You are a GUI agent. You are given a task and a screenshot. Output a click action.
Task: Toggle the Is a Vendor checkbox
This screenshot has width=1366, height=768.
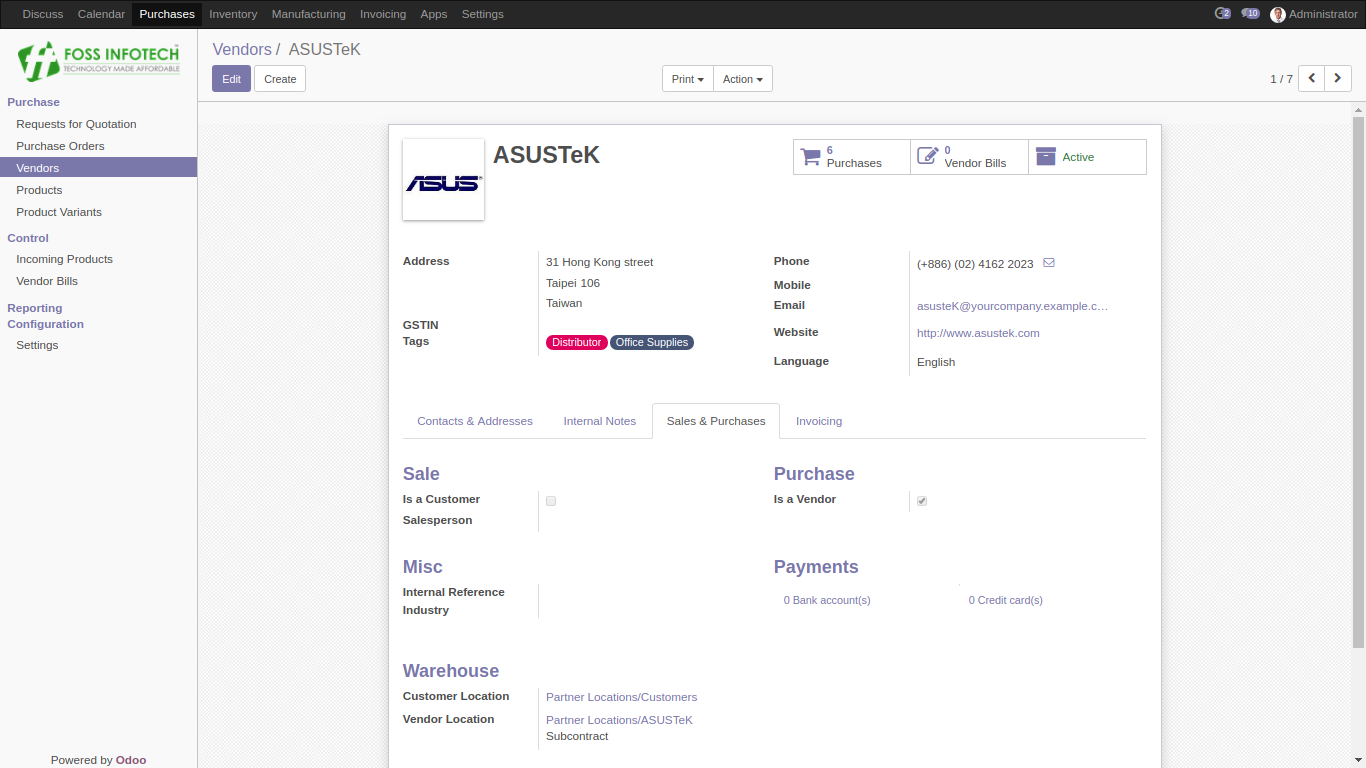922,501
